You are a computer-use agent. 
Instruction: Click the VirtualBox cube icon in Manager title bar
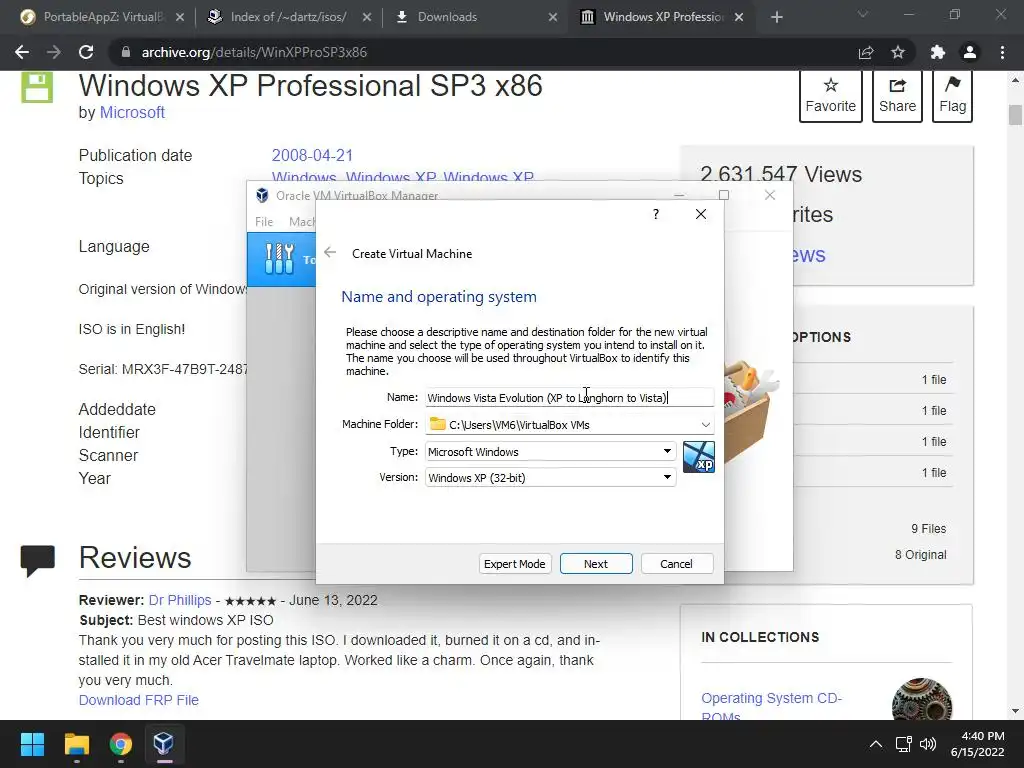tap(262, 195)
